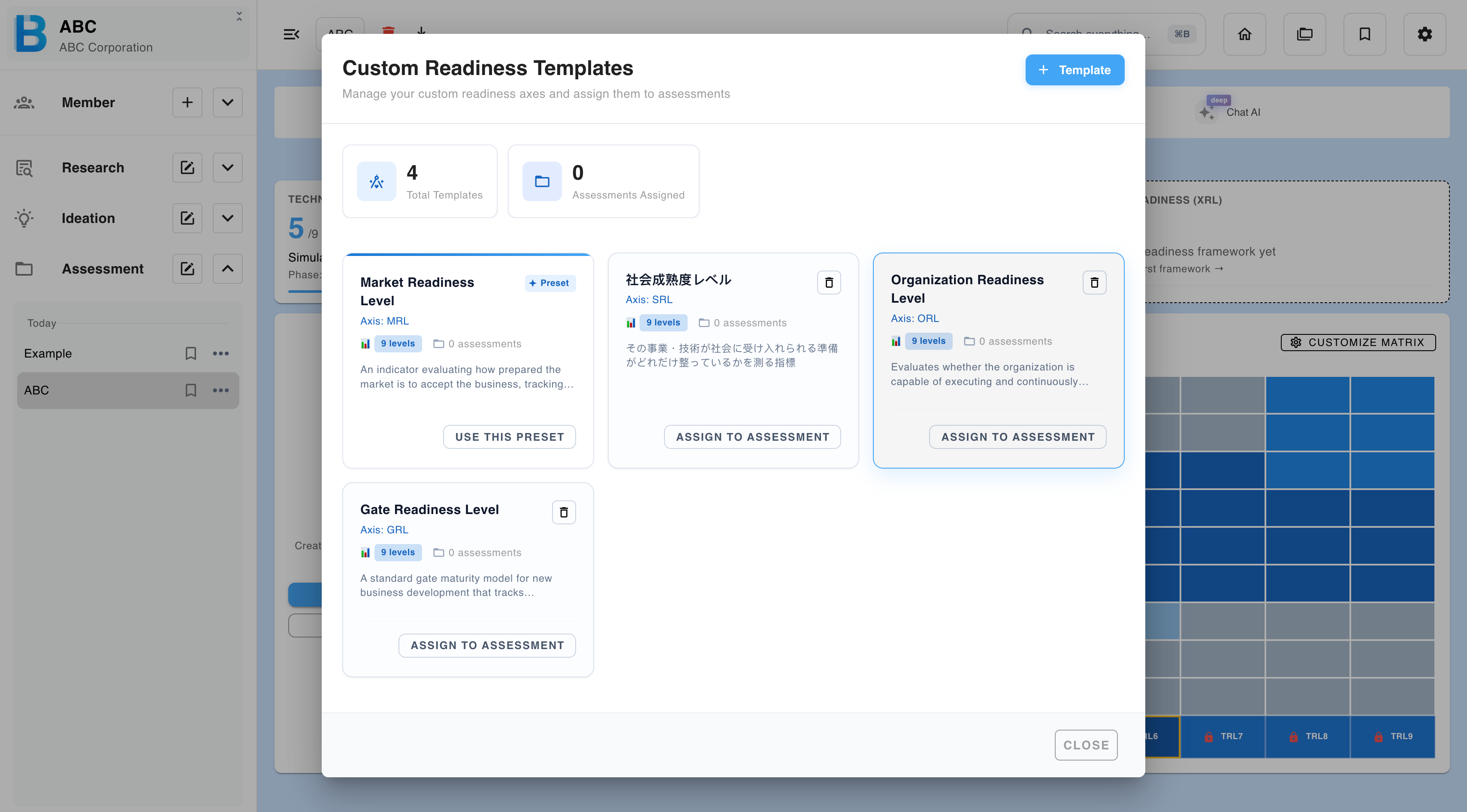Screen dimensions: 1467x812
Task: Click 'Axis: SRL' text
Action: click(649, 299)
